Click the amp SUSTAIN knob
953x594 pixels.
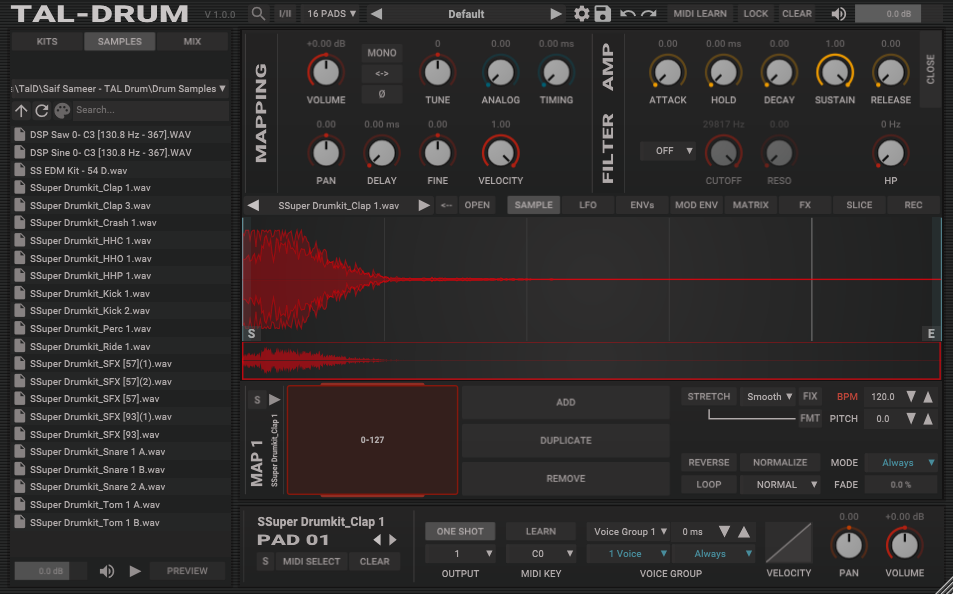[x=834, y=72]
